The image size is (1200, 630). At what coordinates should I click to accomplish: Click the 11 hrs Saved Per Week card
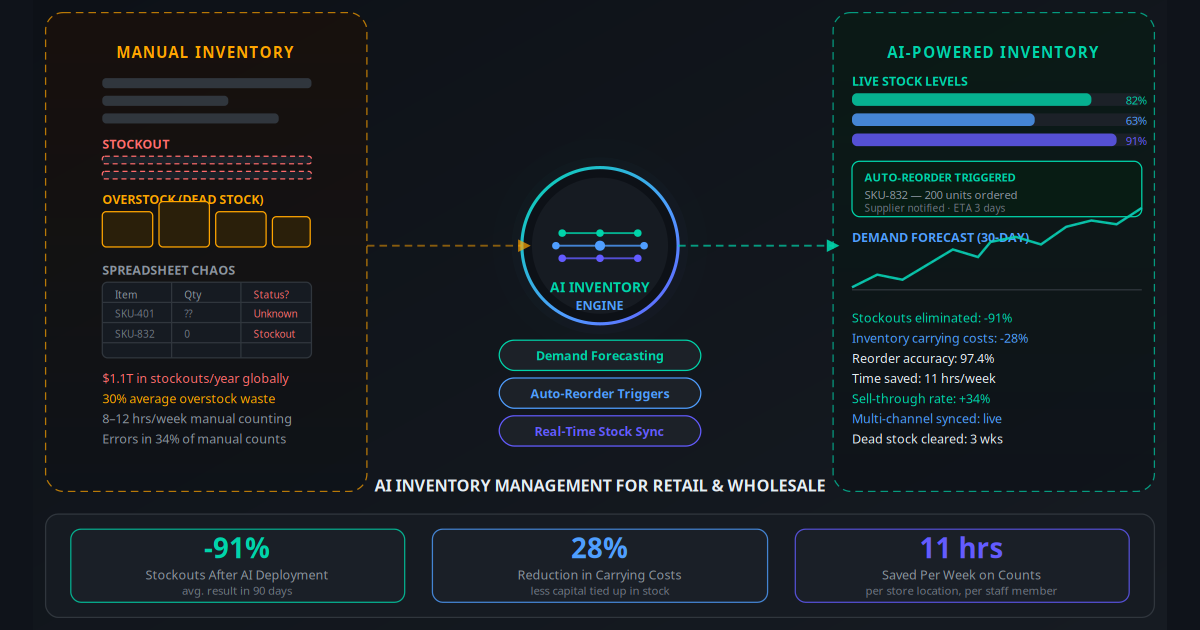pos(962,565)
